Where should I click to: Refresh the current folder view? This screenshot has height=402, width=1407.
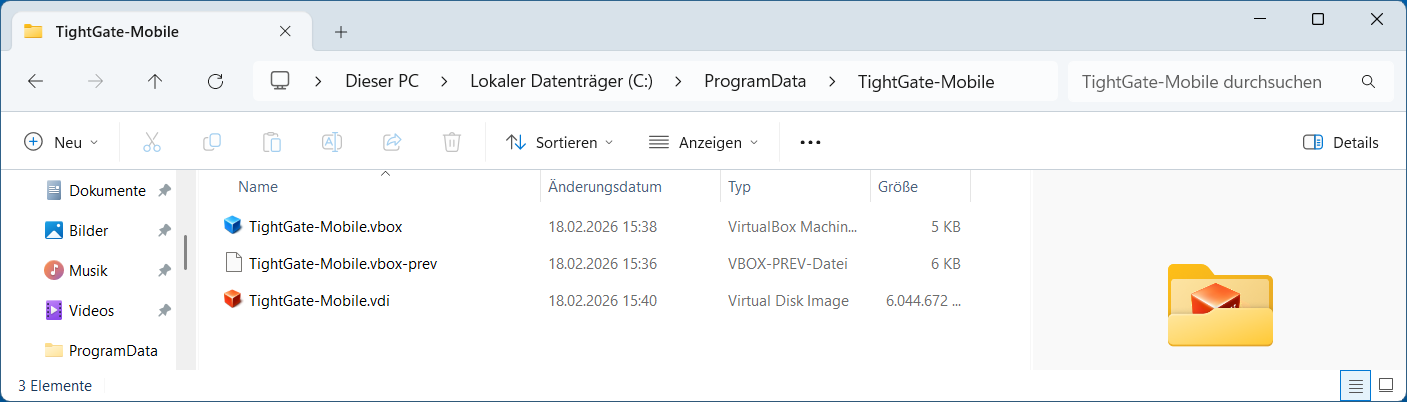coord(215,82)
